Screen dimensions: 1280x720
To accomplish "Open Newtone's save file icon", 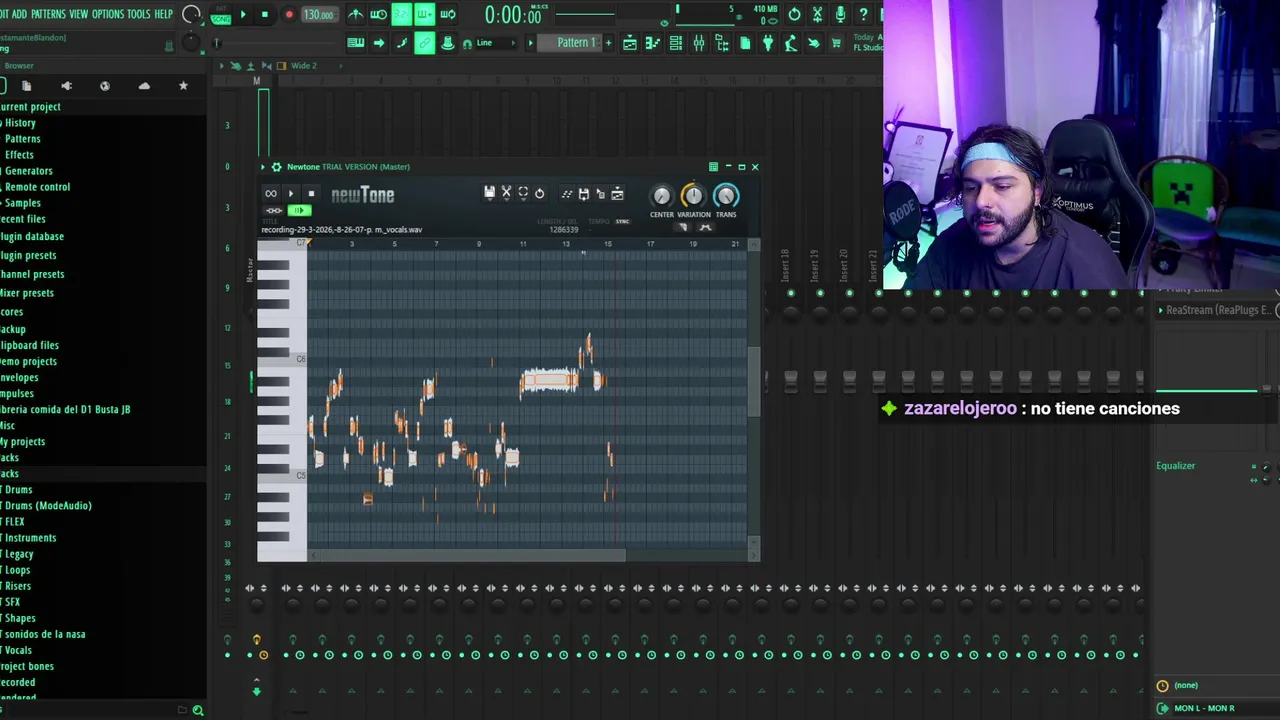I will 489,193.
